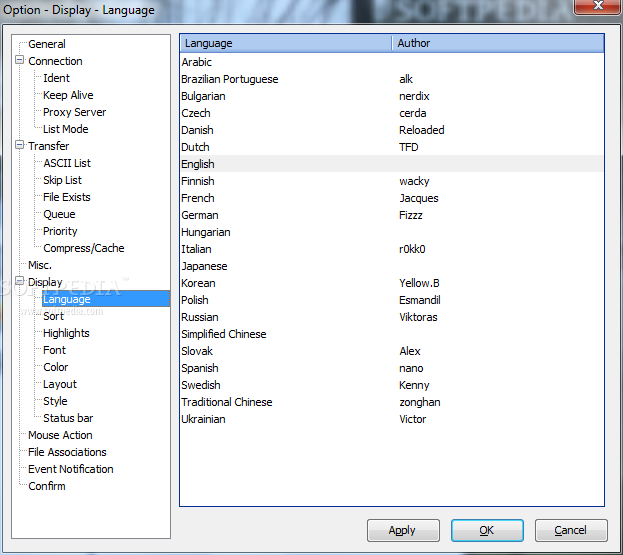Select Polish language entry

pos(391,300)
